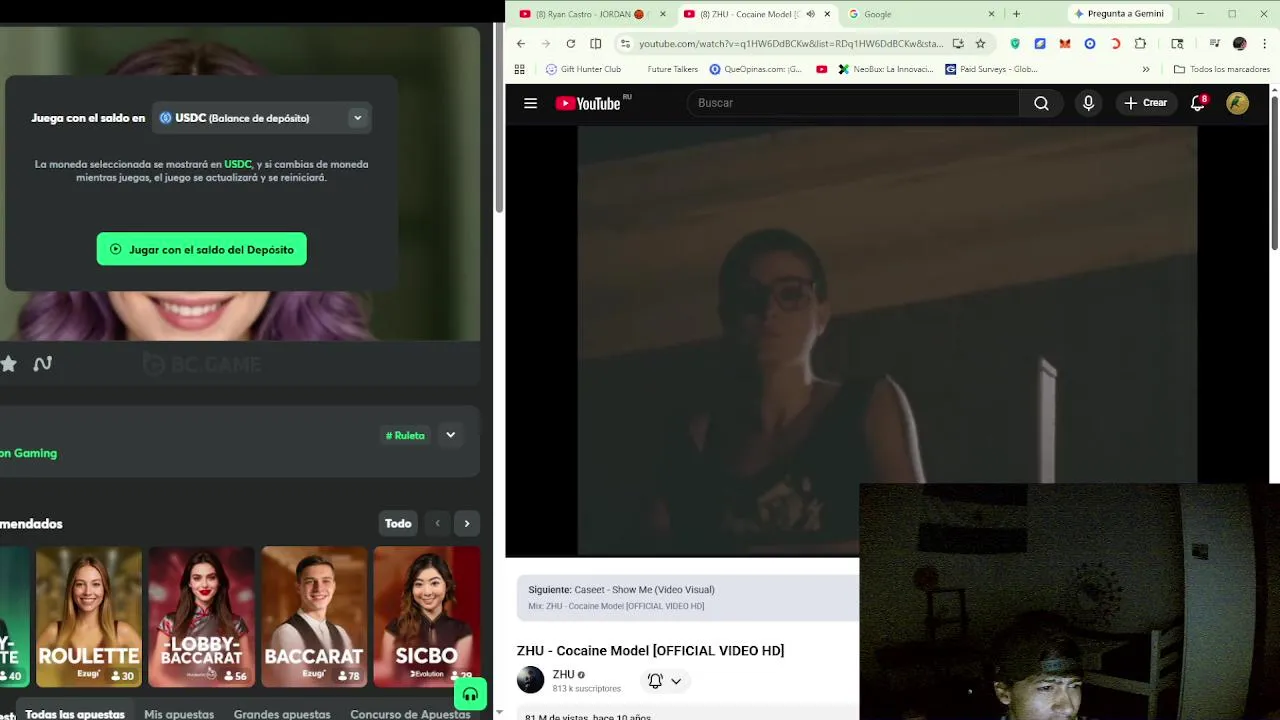Click the Todo button in recommended games
Viewport: 1280px width, 720px height.
point(398,523)
